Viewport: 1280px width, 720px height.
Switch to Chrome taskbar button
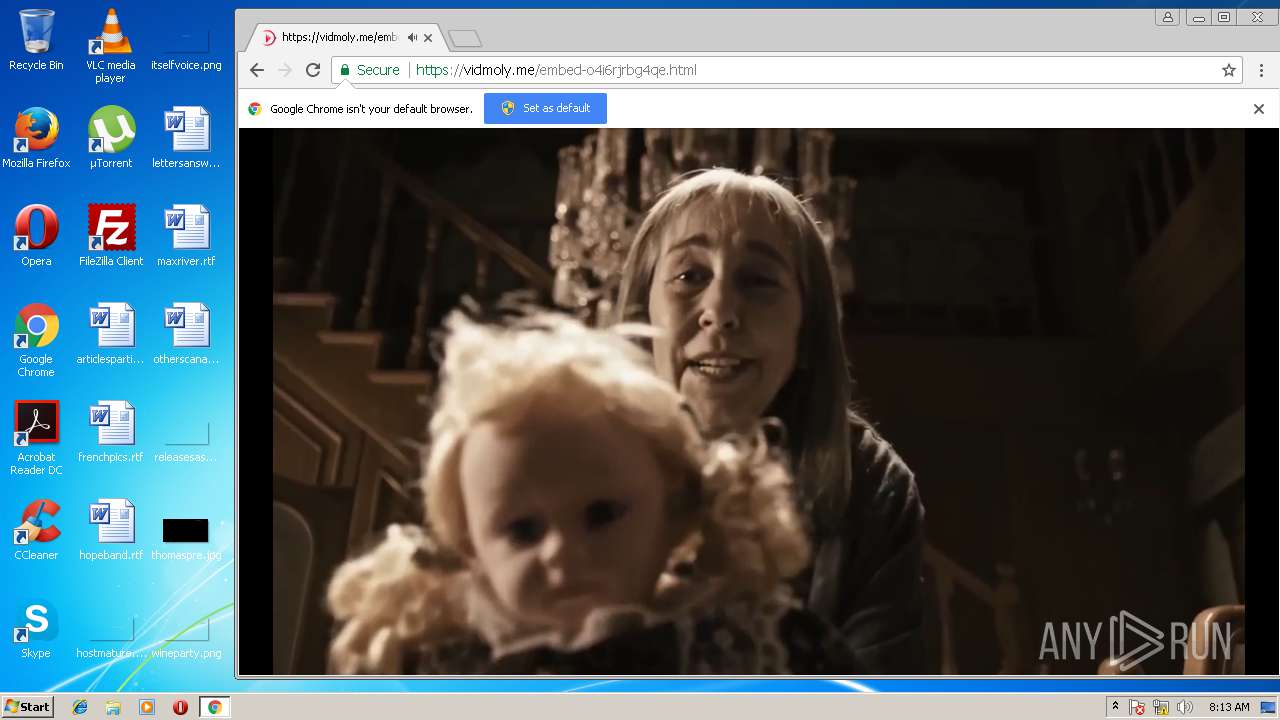214,707
